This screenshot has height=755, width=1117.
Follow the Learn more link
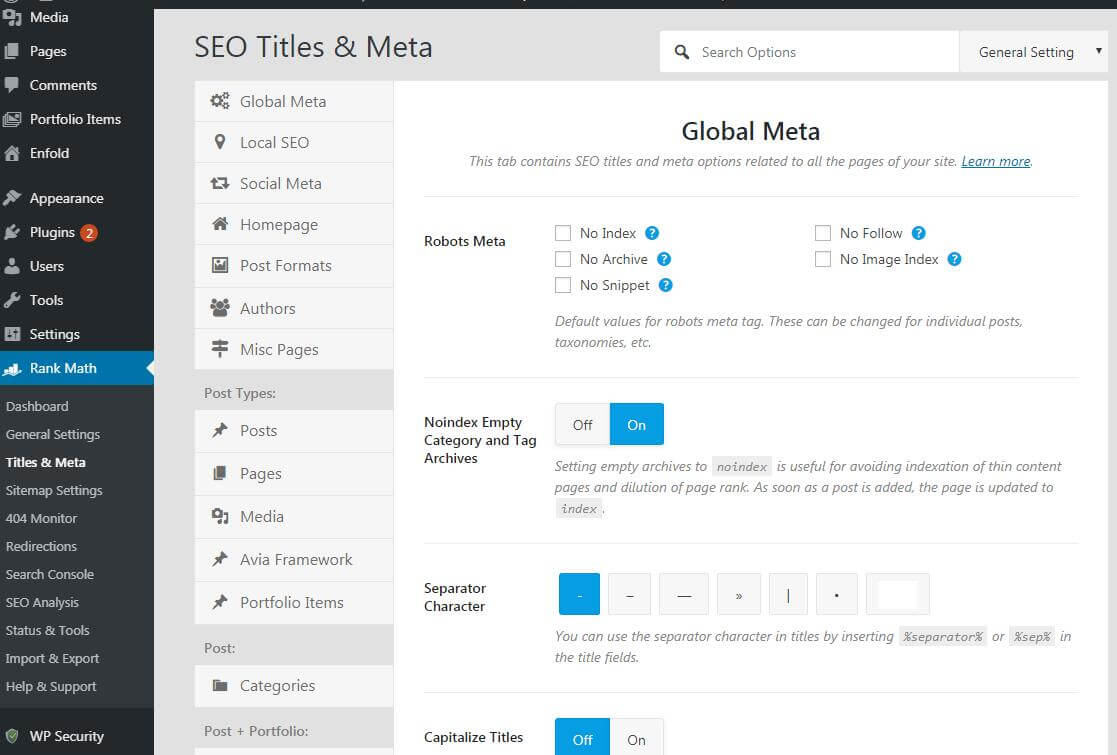tap(995, 161)
